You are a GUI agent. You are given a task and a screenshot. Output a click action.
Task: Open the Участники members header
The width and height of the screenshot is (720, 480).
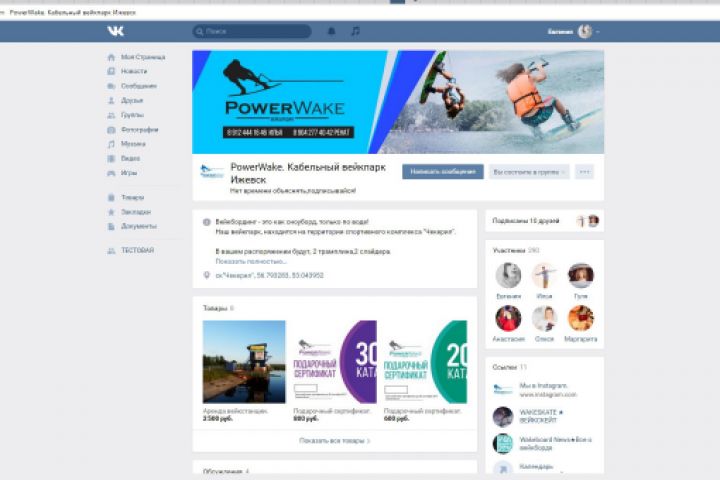[516, 250]
